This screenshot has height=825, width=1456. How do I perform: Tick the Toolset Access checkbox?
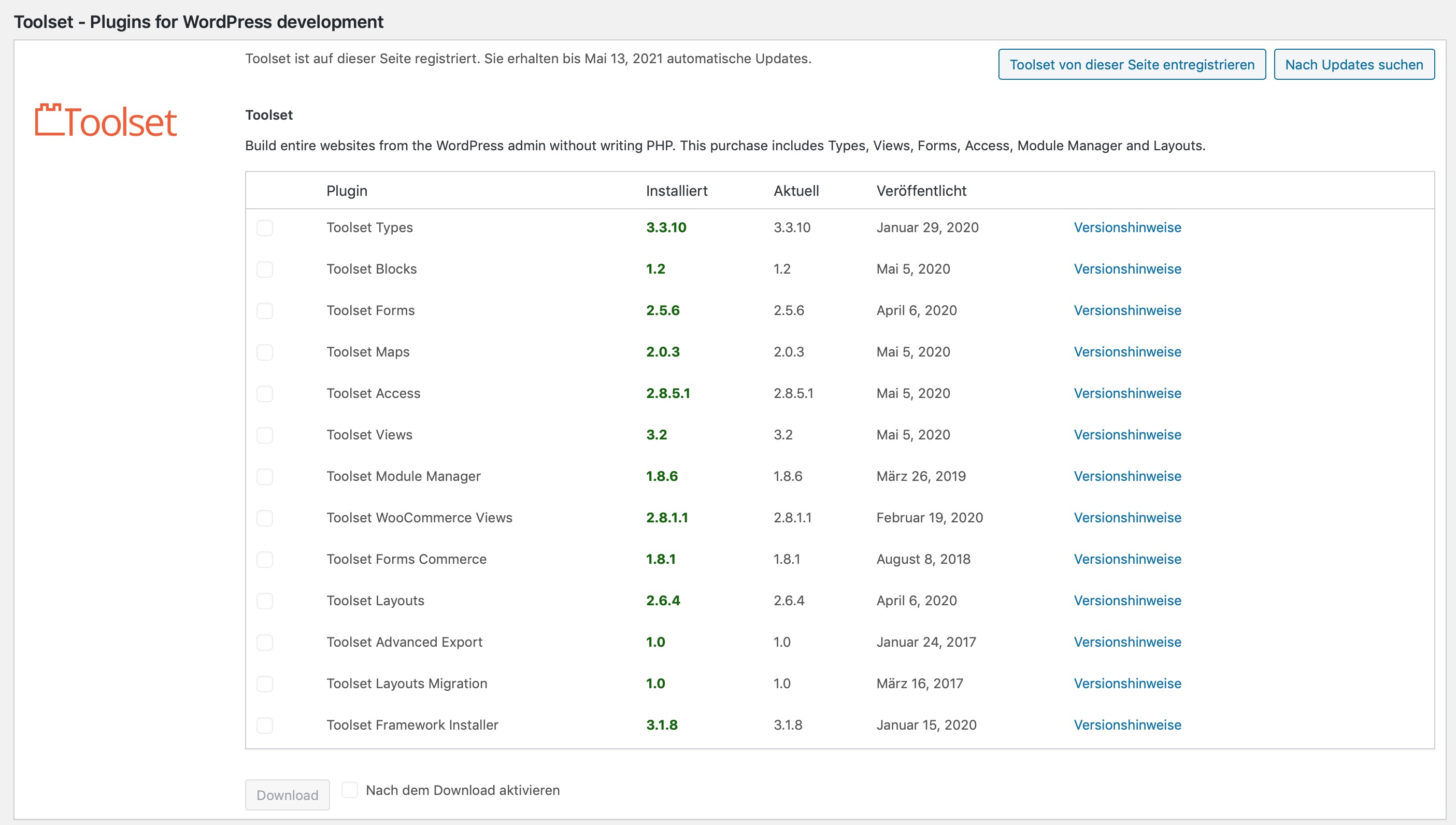(265, 393)
